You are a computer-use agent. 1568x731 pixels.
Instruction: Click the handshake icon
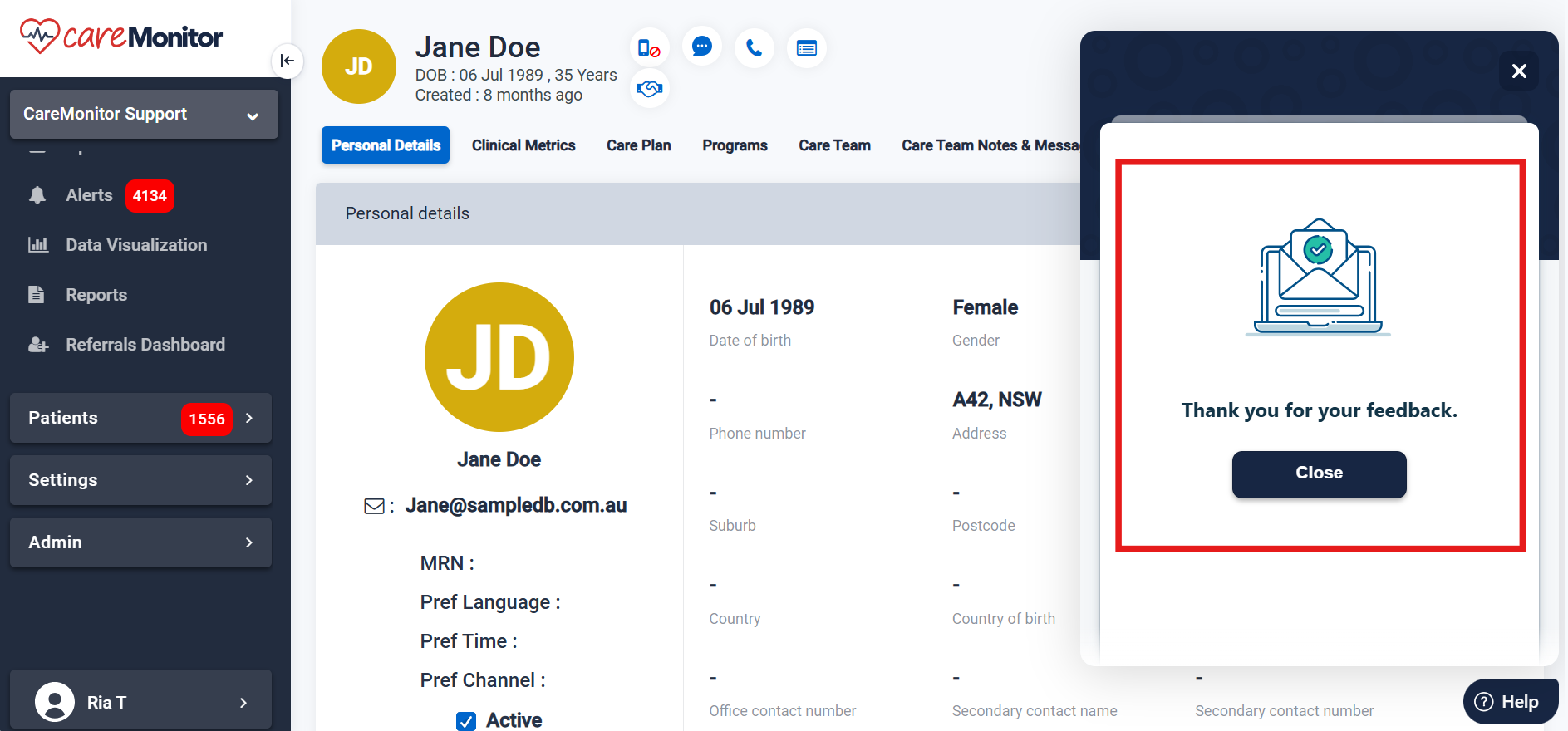pyautogui.click(x=649, y=88)
